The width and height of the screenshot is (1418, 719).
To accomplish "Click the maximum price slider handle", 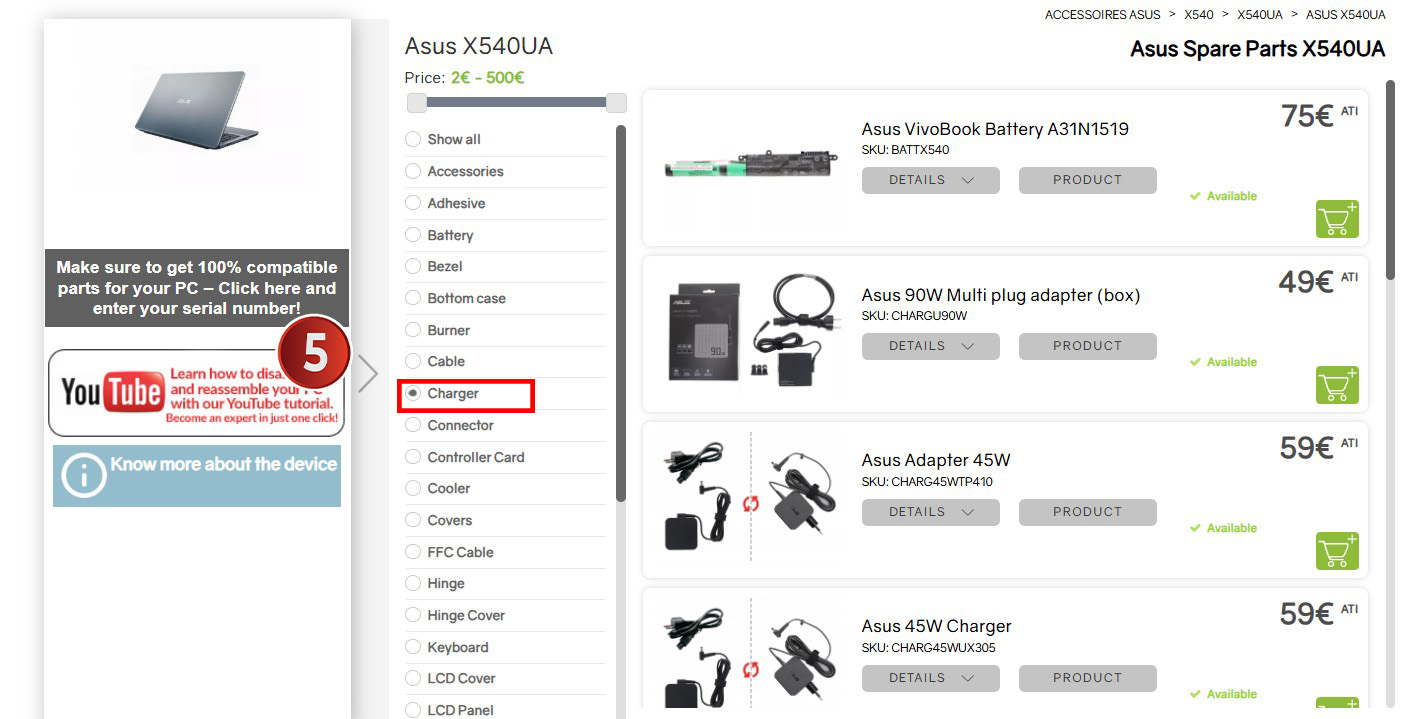I will [x=616, y=102].
